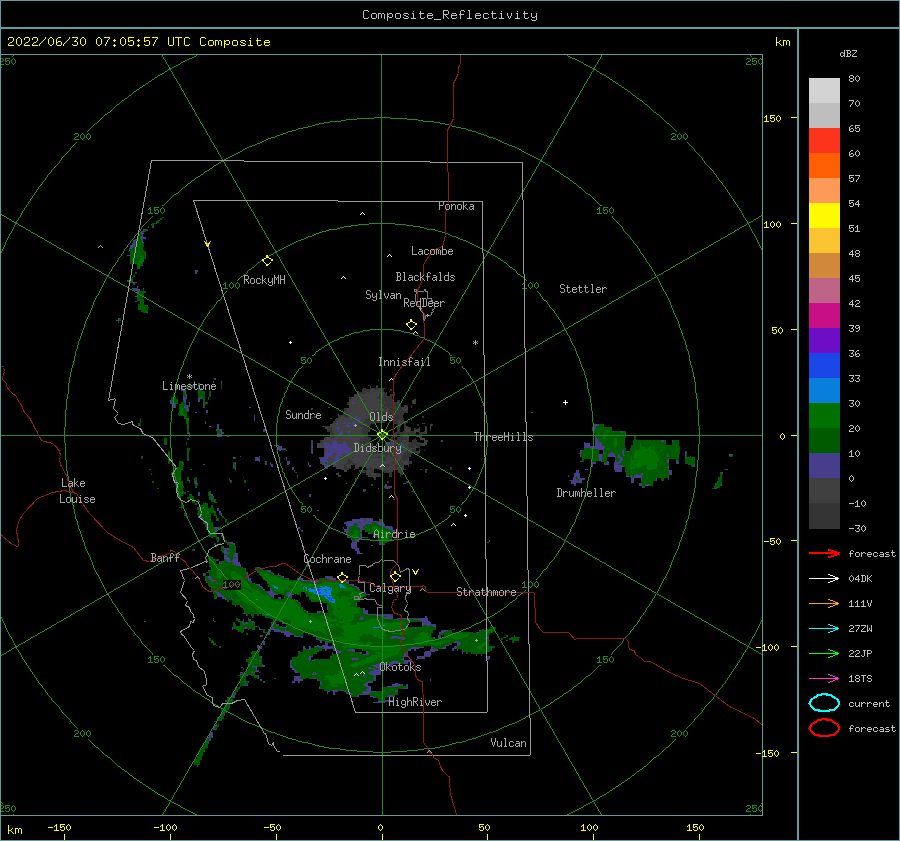900x841 pixels.
Task: Click the yellow diamond marker beside RockyMH
Action: pos(267,261)
